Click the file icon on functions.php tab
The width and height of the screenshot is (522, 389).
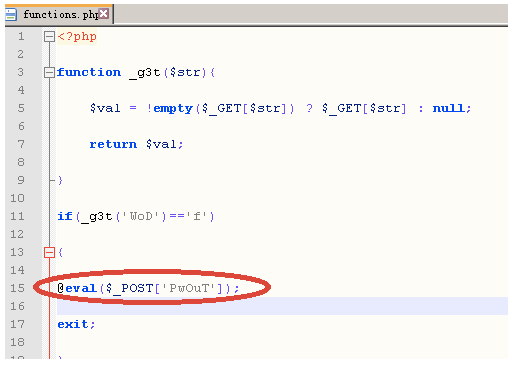click(x=11, y=14)
